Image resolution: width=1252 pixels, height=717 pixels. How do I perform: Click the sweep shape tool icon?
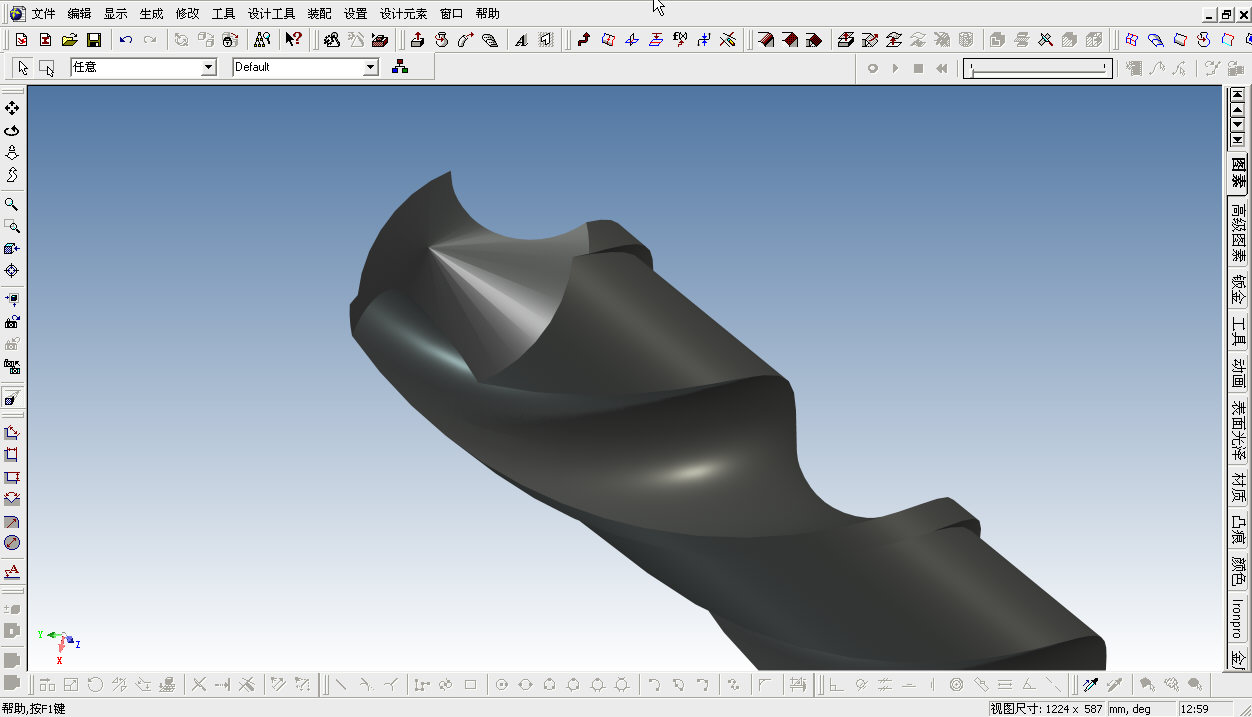465,40
